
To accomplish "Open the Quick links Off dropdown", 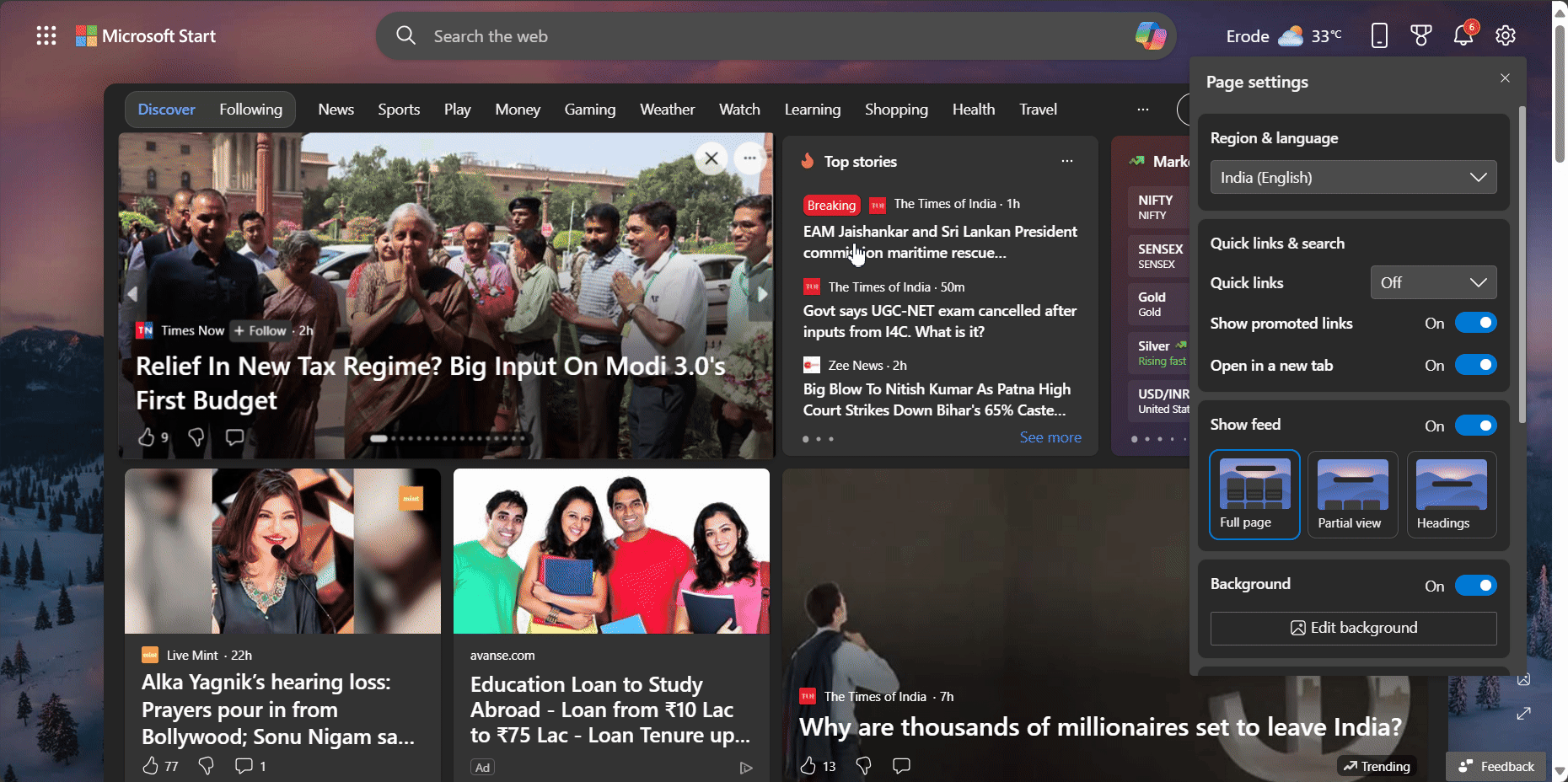I will (x=1433, y=282).
